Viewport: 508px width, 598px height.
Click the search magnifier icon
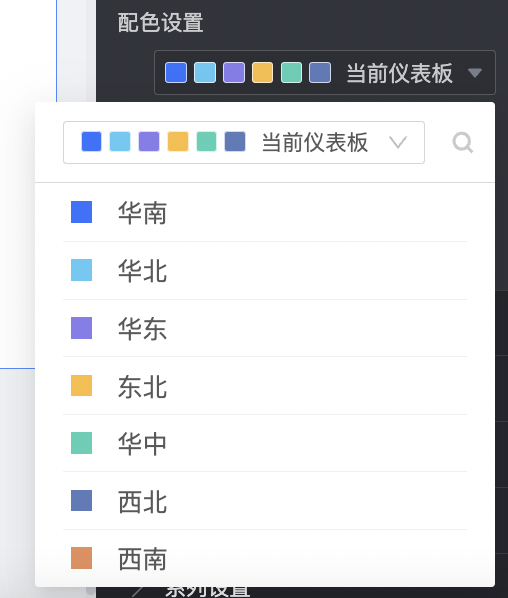click(463, 143)
